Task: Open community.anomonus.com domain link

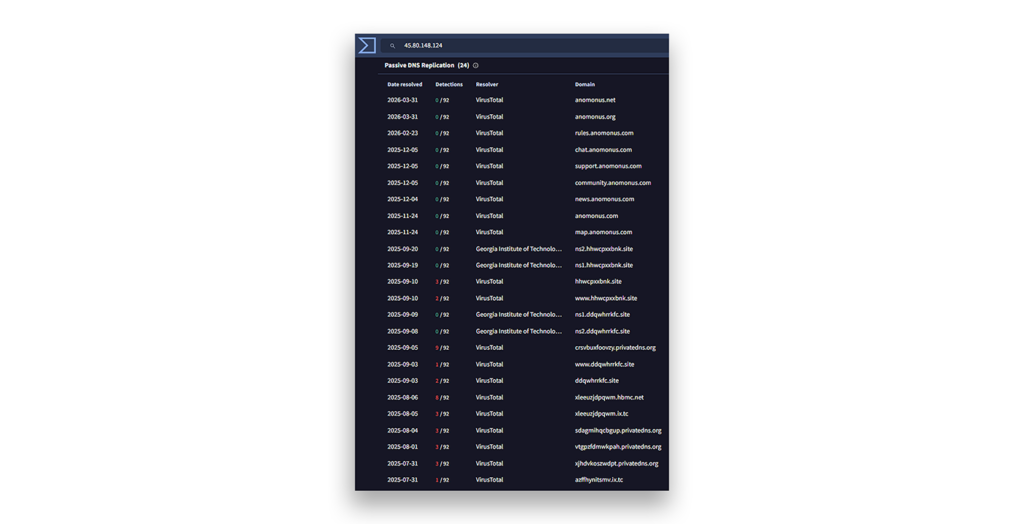Action: (x=613, y=183)
